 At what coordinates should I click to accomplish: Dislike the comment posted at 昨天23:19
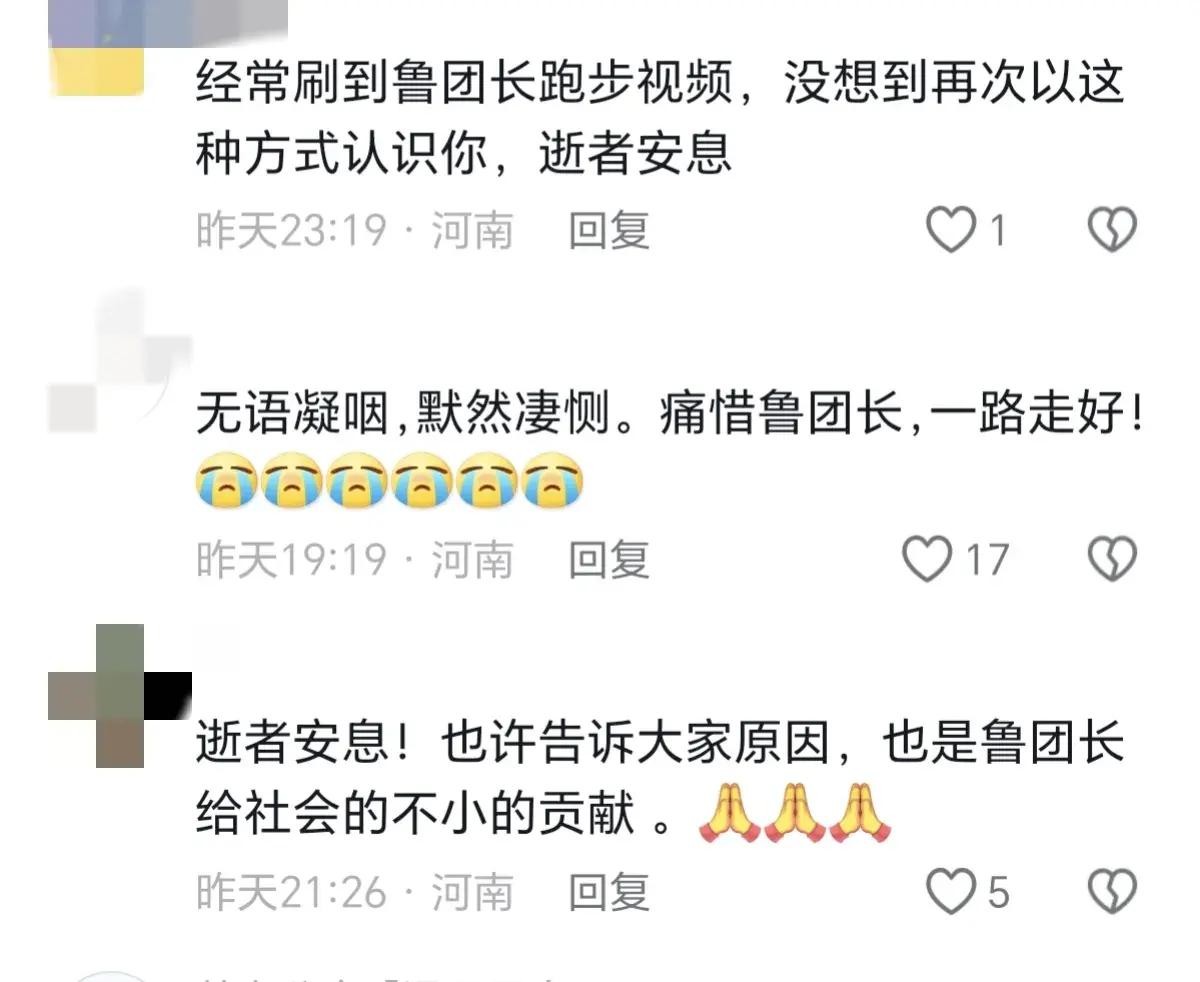click(1112, 231)
